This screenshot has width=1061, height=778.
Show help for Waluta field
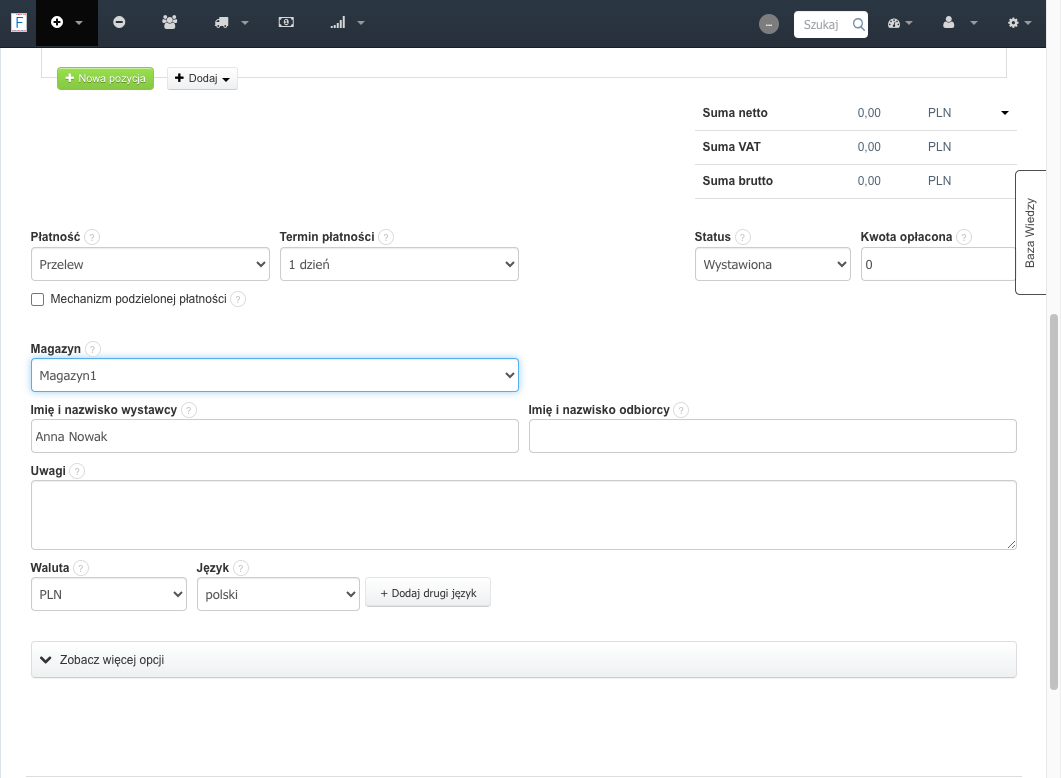(81, 568)
